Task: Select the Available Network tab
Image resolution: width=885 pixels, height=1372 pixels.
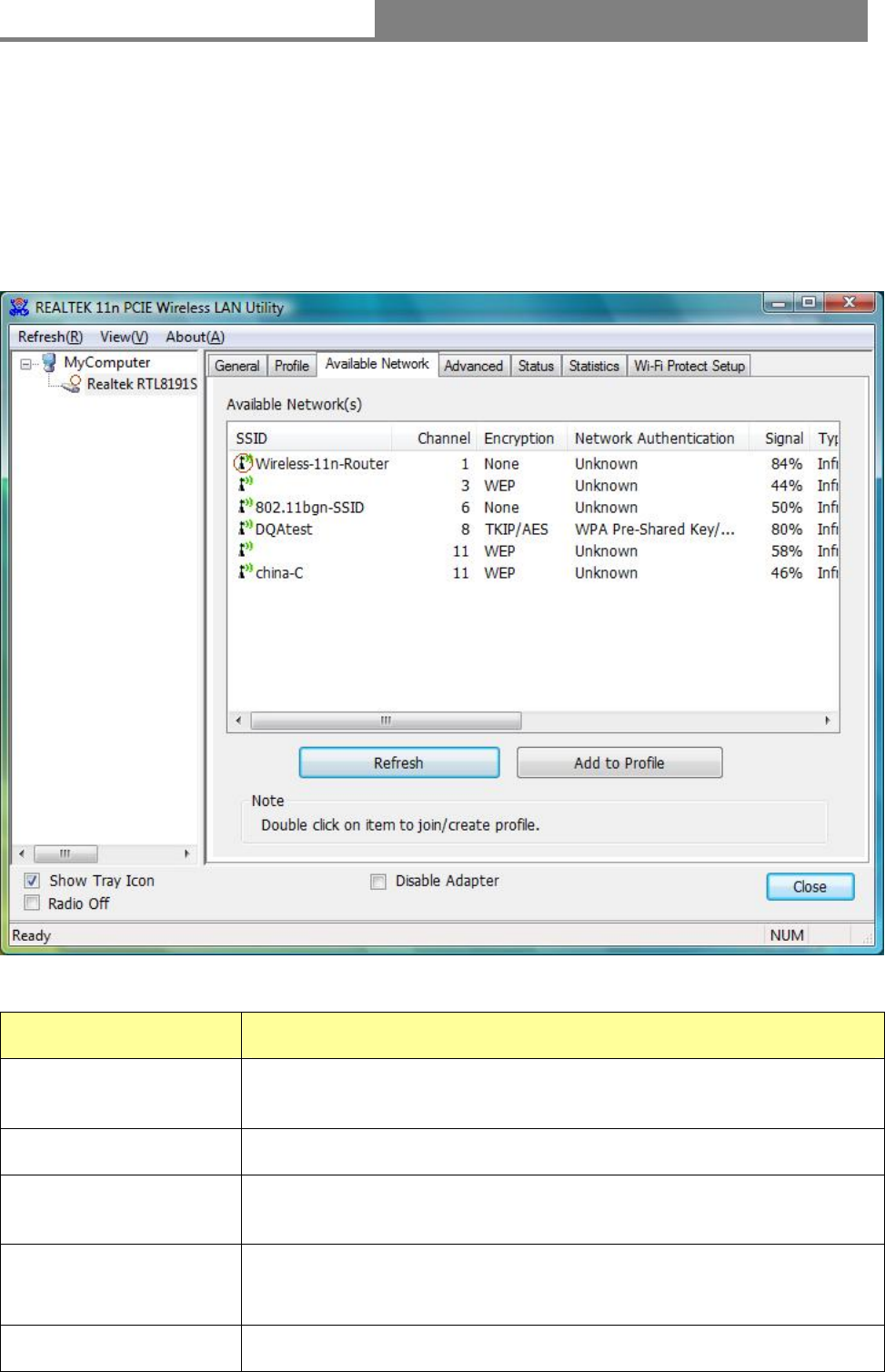Action: tap(377, 364)
